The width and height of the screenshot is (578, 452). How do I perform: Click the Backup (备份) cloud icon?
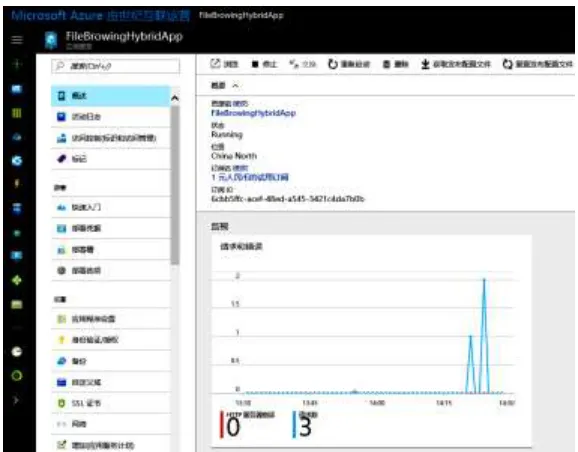pos(62,361)
